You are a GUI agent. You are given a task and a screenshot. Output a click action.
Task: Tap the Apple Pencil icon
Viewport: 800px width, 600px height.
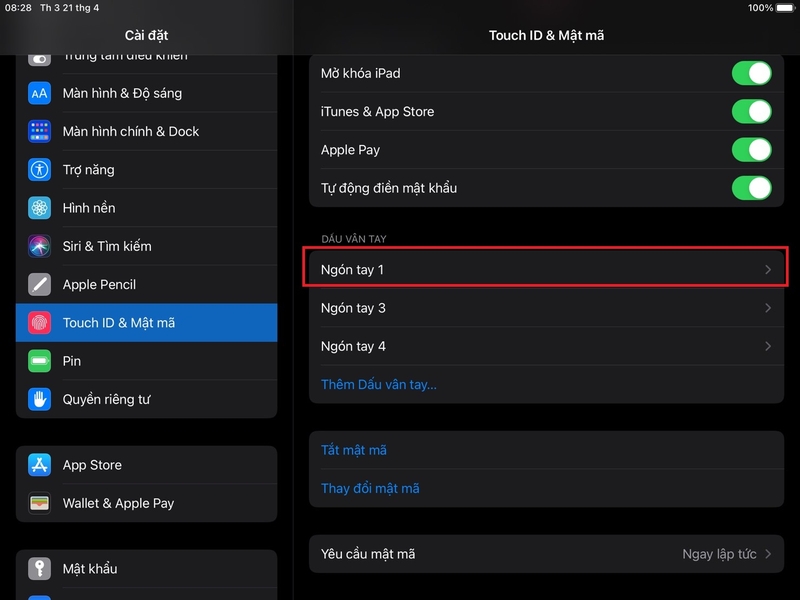[x=39, y=285]
